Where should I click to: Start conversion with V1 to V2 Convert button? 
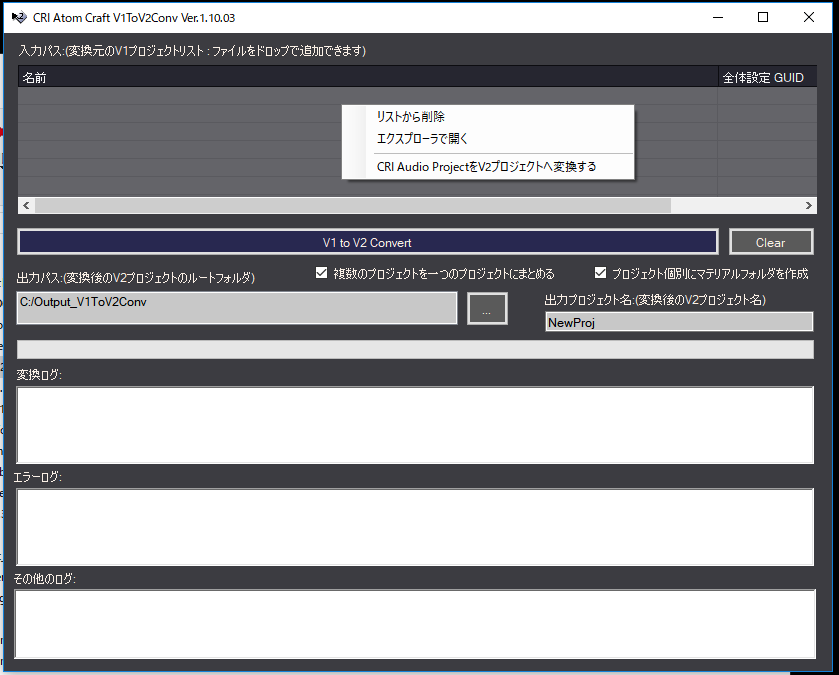[367, 242]
